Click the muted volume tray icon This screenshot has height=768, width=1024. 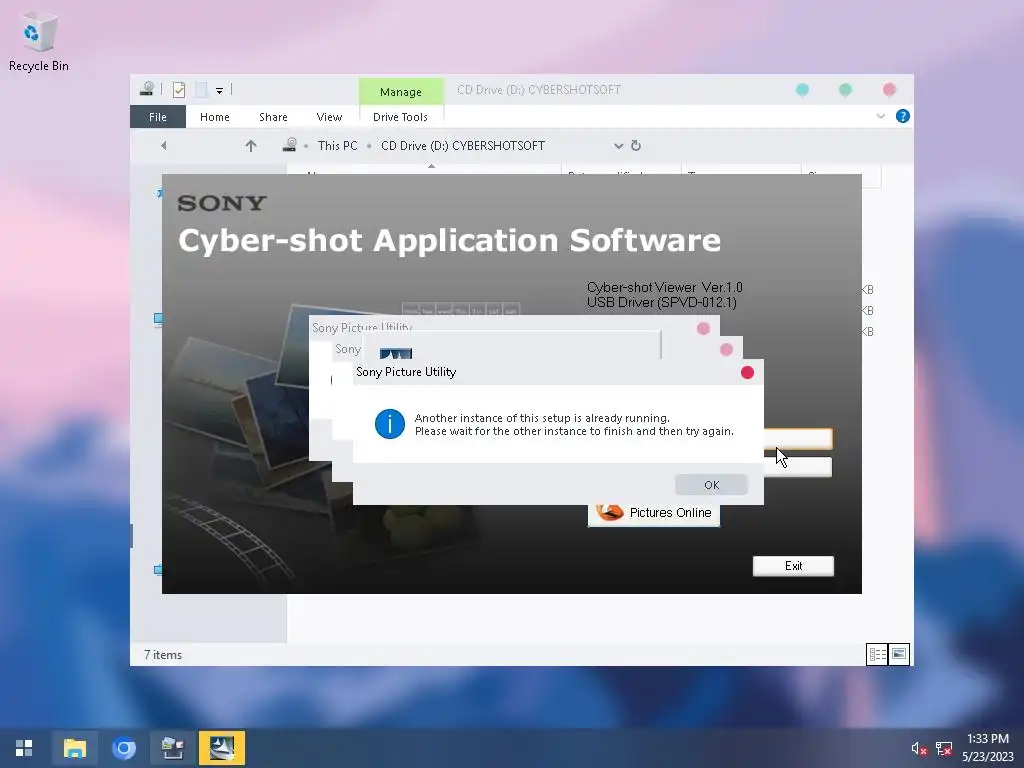pyautogui.click(x=918, y=748)
